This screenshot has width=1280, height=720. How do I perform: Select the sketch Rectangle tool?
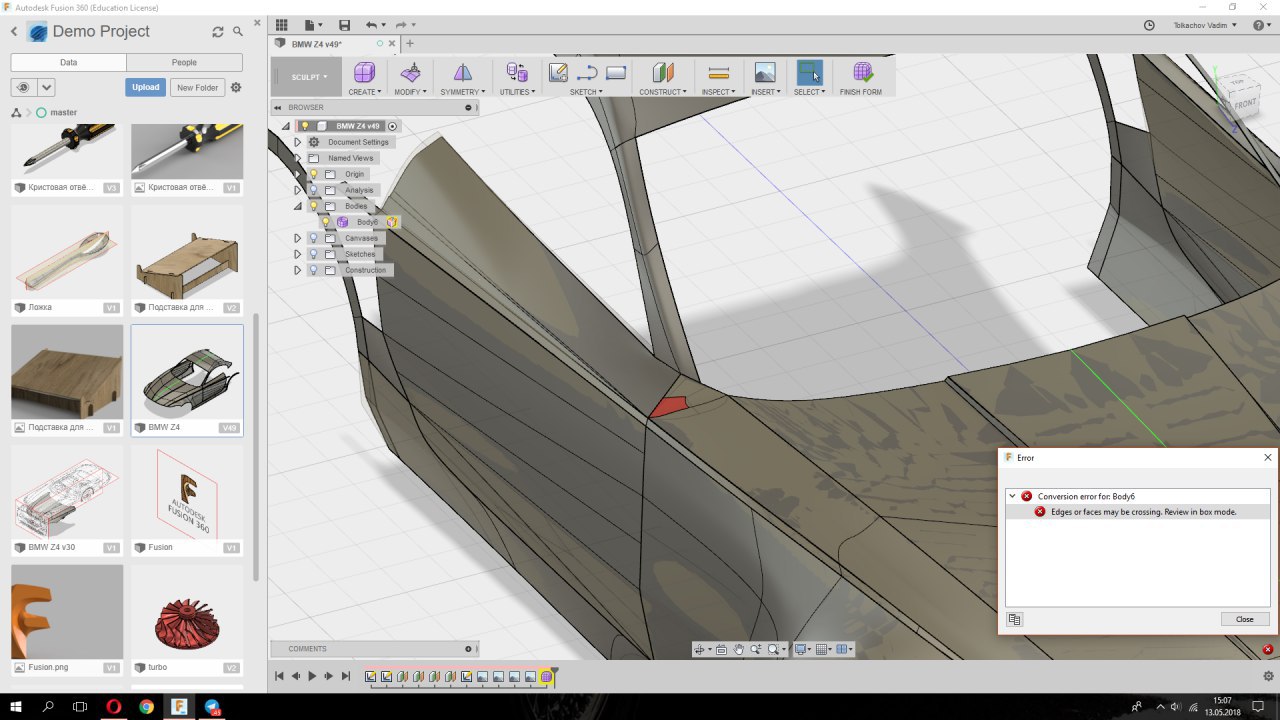(x=616, y=72)
